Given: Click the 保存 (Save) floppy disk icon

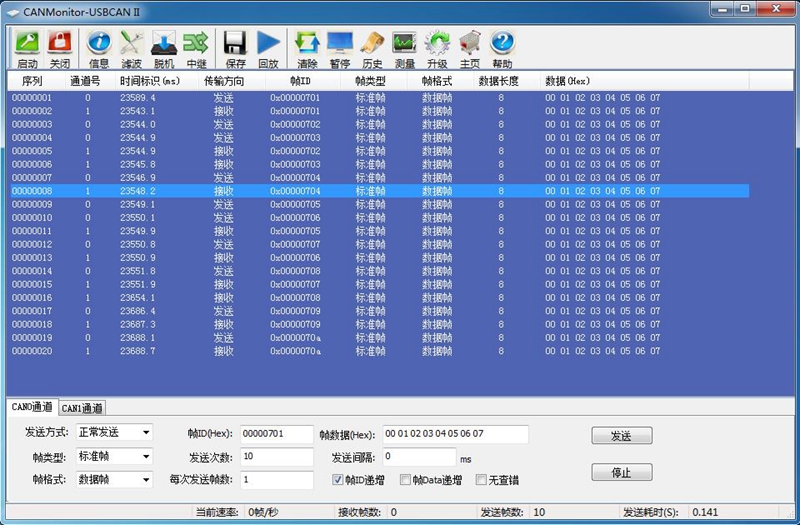Looking at the screenshot, I should 235,44.
